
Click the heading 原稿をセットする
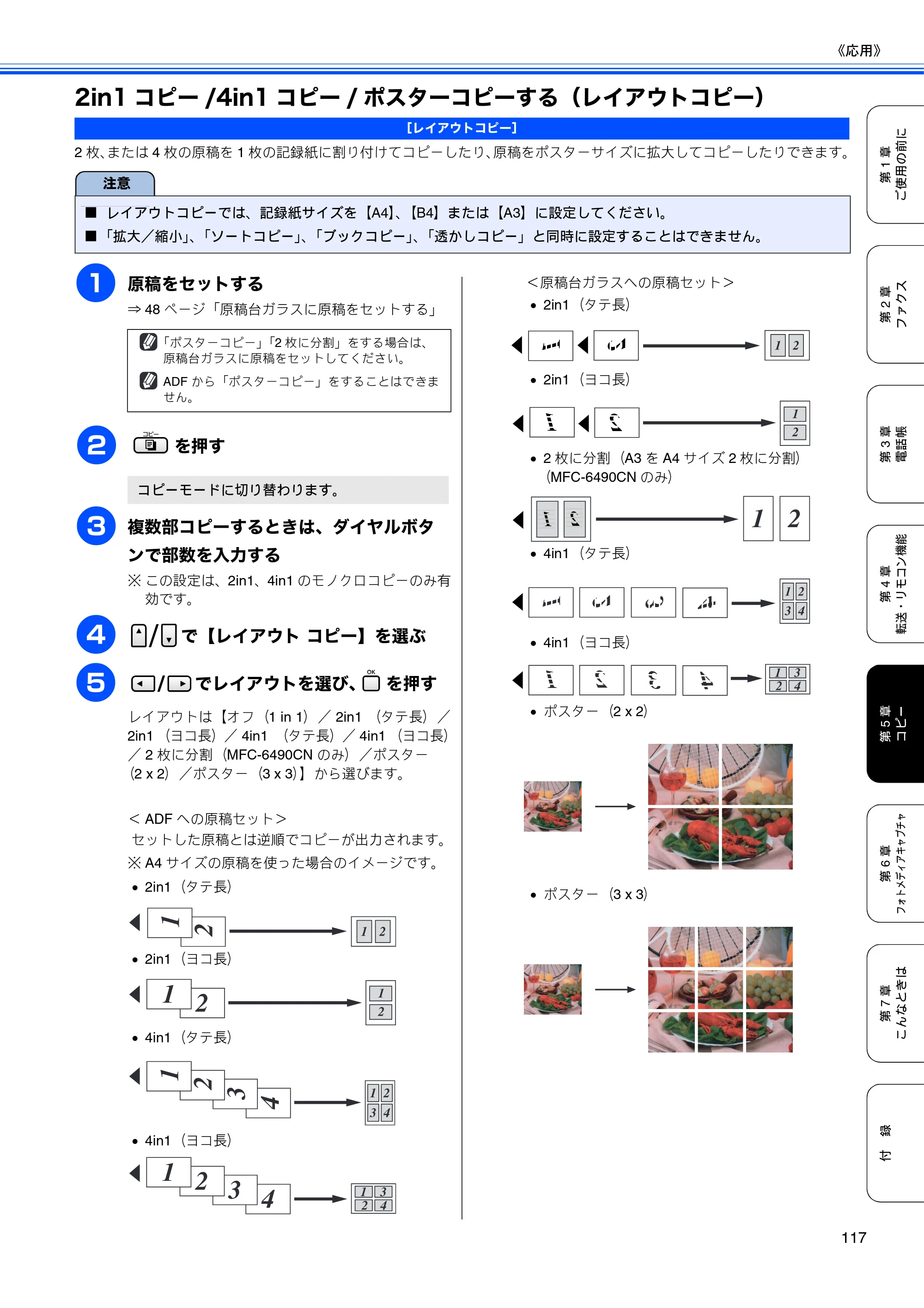click(195, 283)
